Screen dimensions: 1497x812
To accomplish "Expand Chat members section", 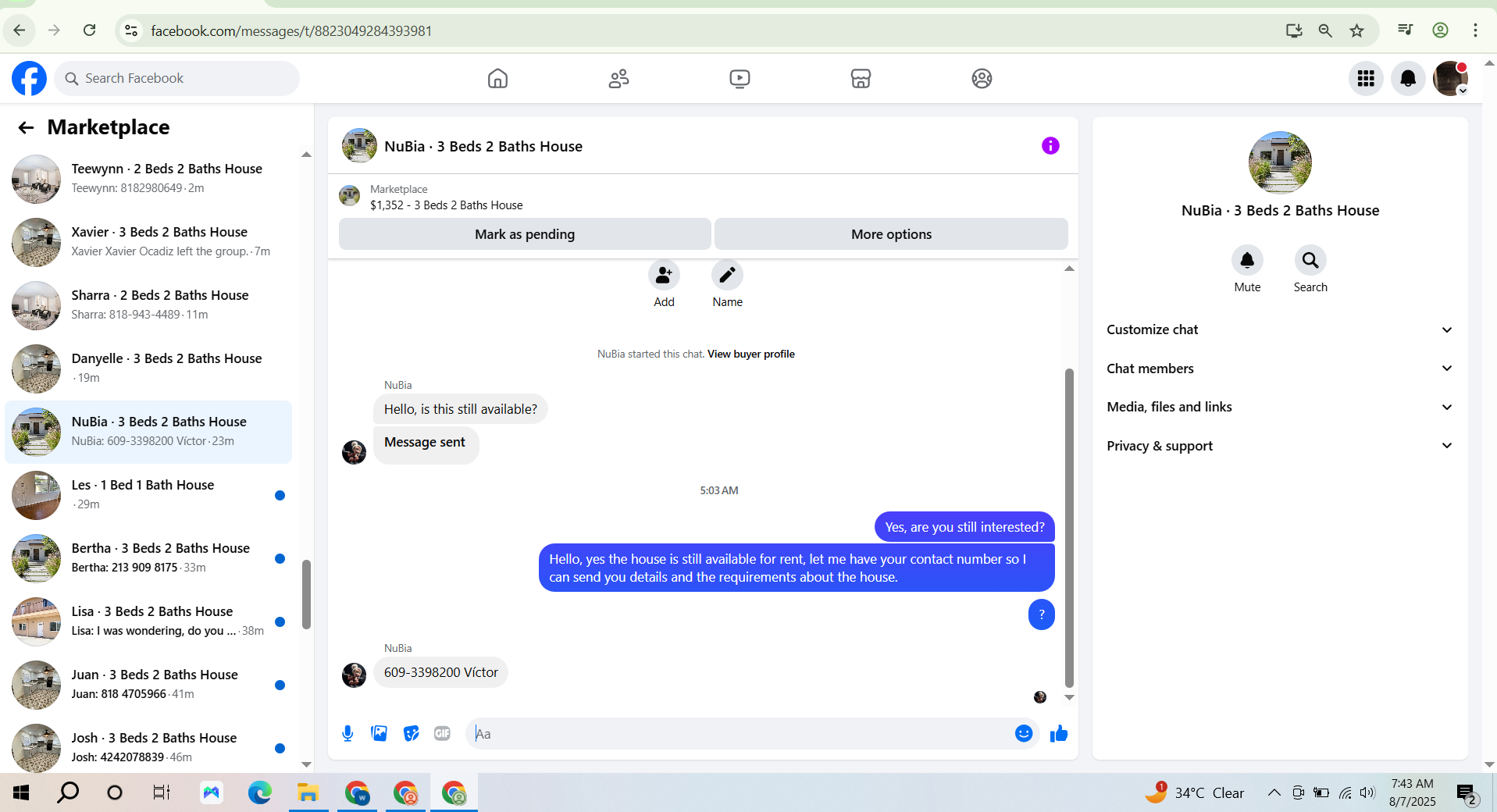I will 1280,369.
